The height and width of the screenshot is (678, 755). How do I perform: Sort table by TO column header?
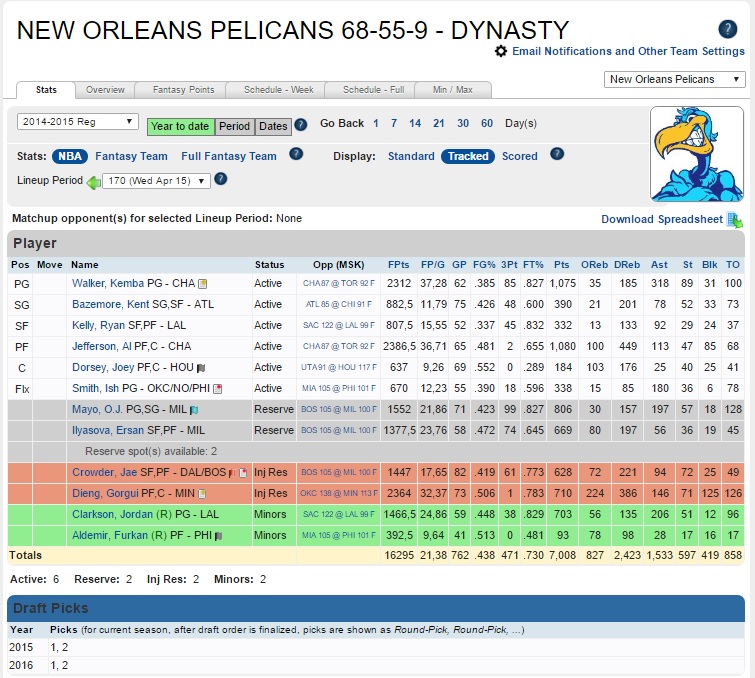pyautogui.click(x=733, y=265)
